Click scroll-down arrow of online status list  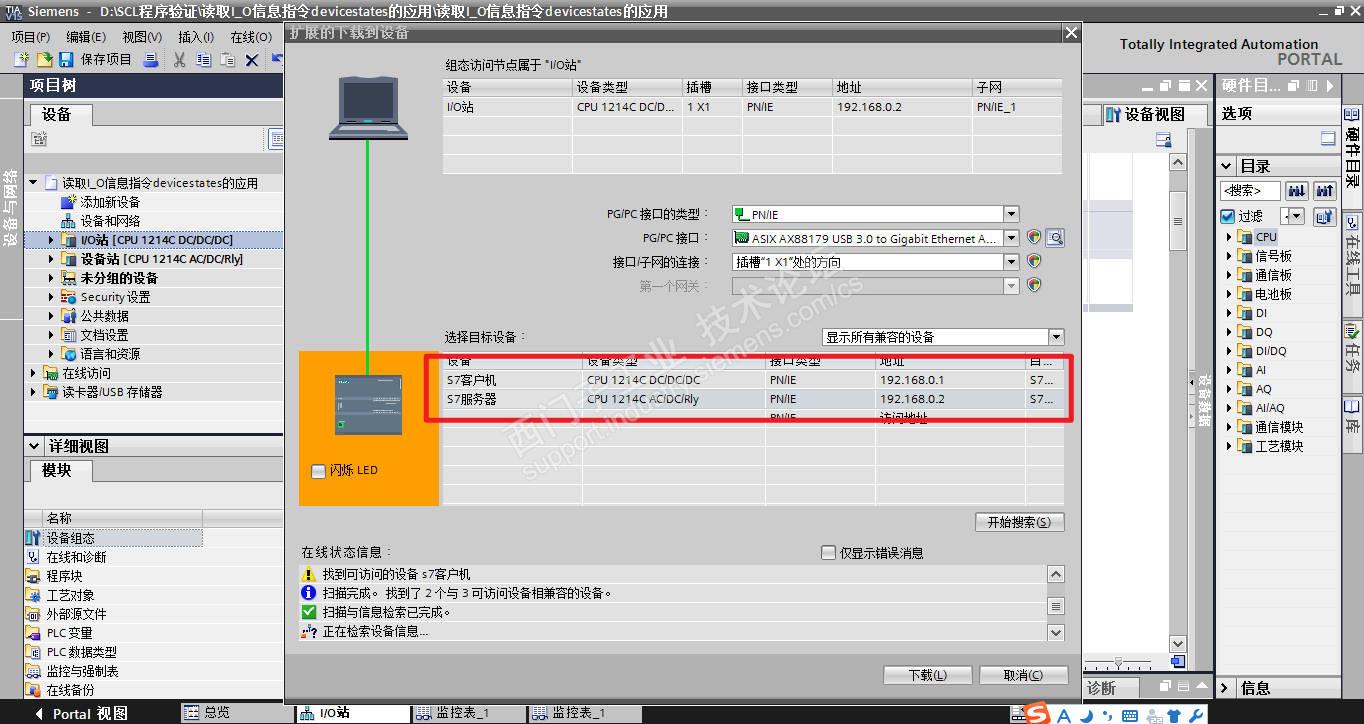[x=1056, y=632]
